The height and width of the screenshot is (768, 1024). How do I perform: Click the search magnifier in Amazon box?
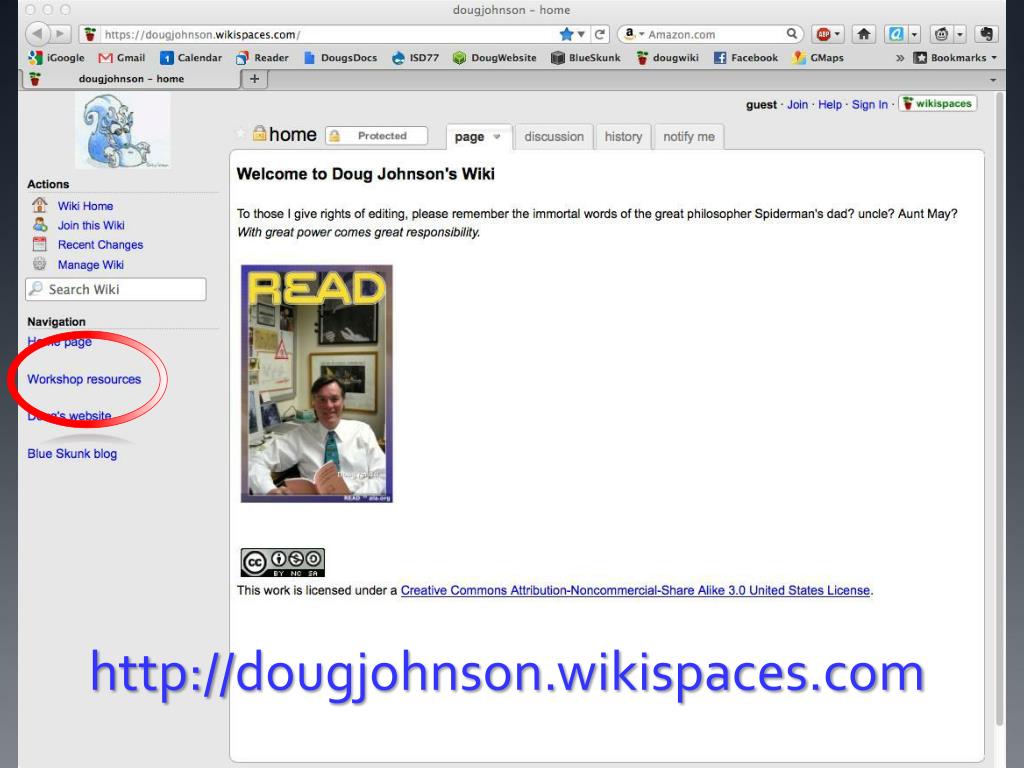tap(792, 33)
